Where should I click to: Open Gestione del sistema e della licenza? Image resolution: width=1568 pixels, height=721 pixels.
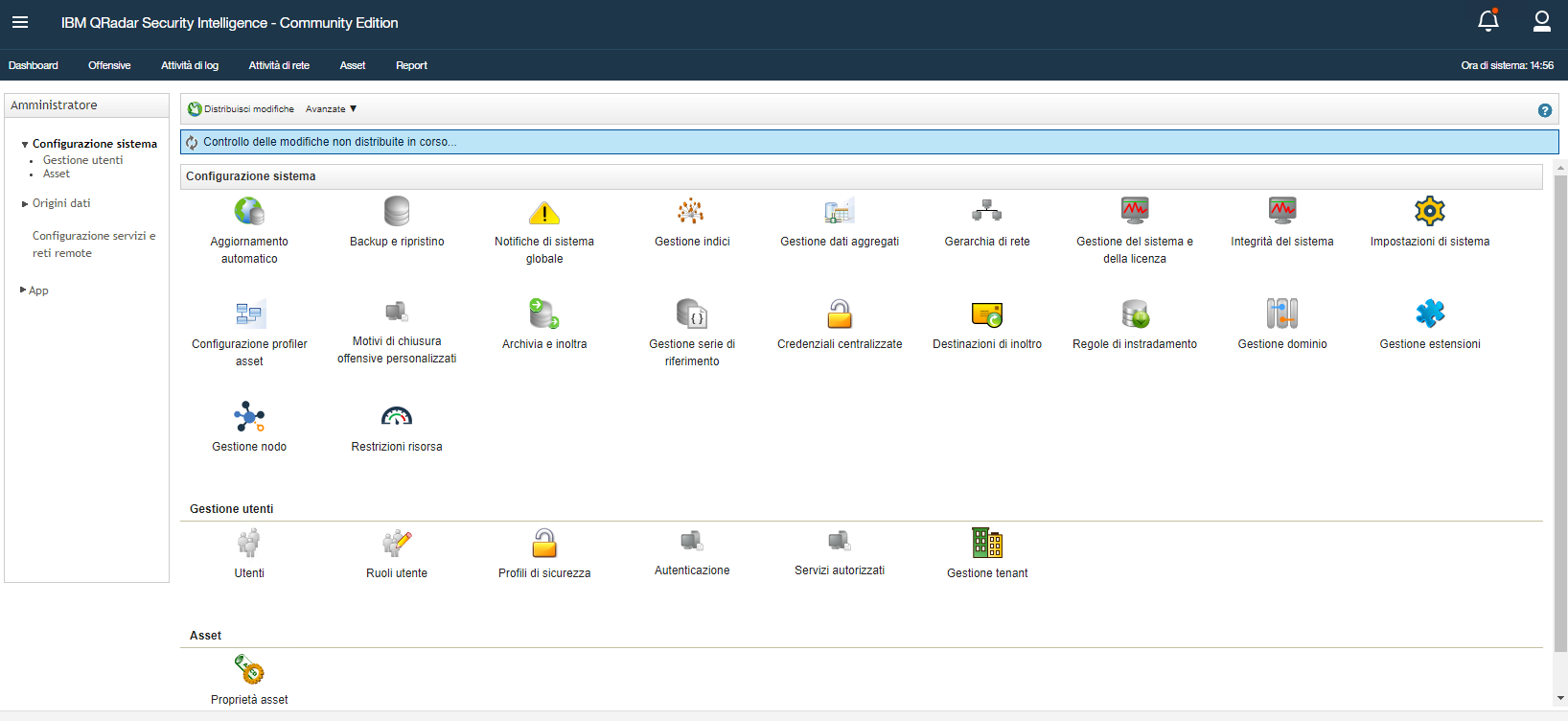tap(1135, 231)
